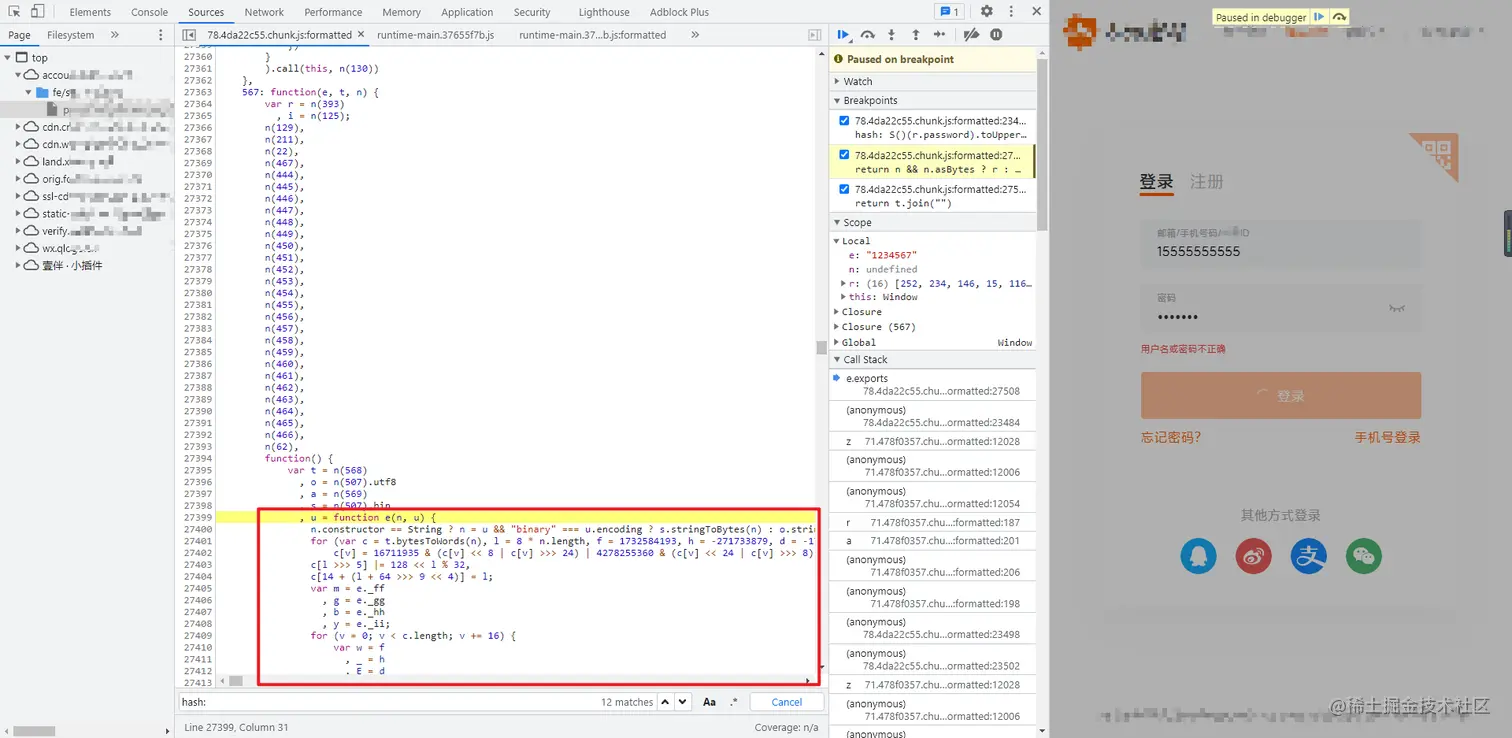
Task: Step over from Paused in debugger overlay
Action: [x=1339, y=17]
